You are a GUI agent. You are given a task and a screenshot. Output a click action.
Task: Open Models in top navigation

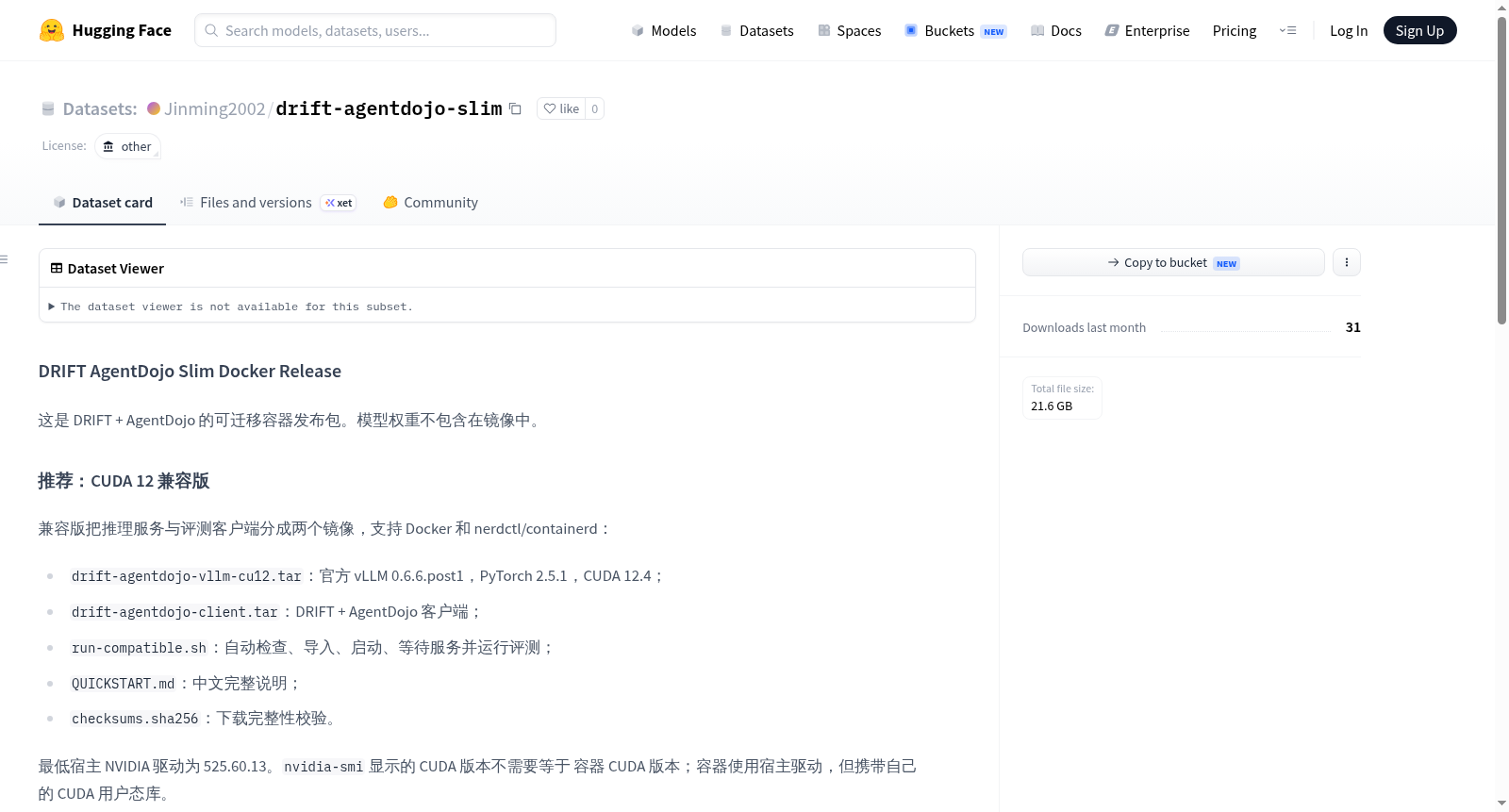664,31
